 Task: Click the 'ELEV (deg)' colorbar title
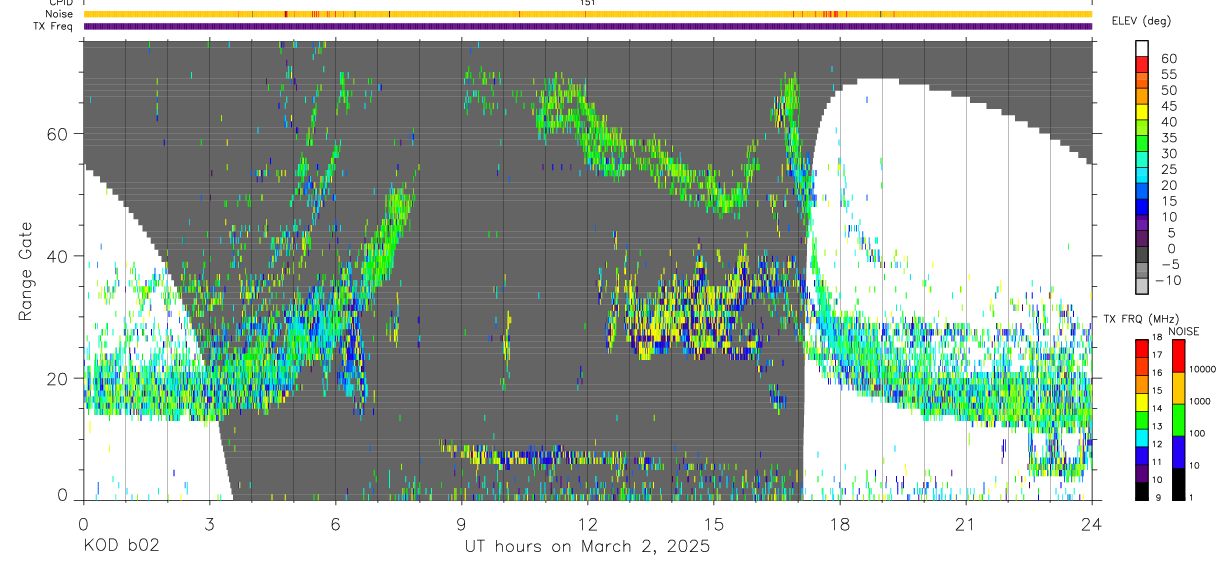pos(1141,22)
